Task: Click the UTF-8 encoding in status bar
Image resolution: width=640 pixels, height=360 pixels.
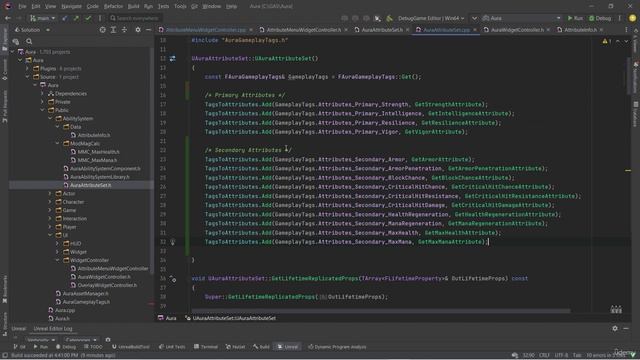Action: pos(561,356)
